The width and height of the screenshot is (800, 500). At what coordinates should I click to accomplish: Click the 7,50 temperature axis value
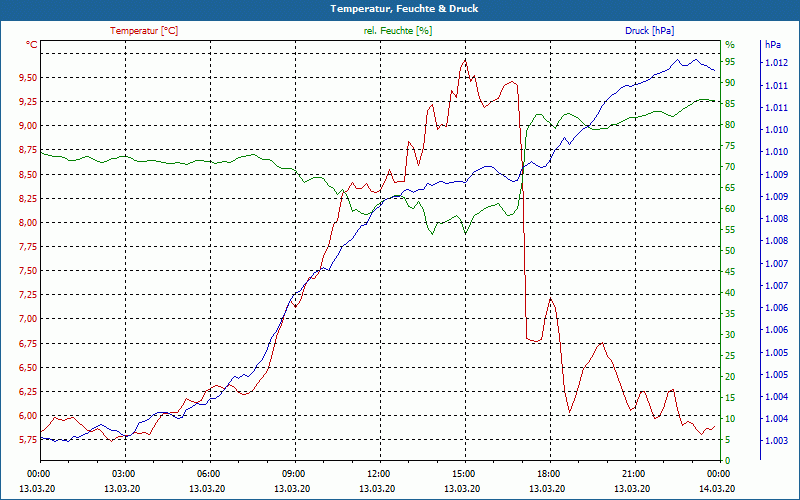click(28, 271)
